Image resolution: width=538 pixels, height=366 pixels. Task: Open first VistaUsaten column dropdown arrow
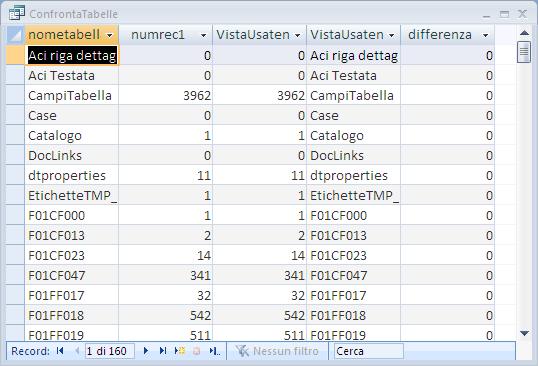pyautogui.click(x=297, y=35)
